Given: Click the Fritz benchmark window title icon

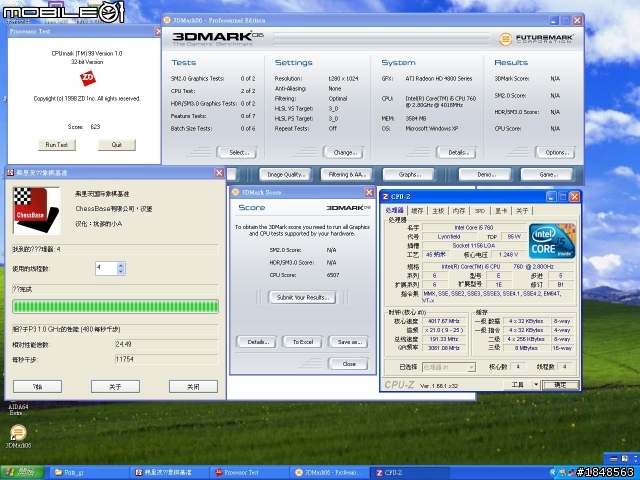Looking at the screenshot, I should click(x=11, y=173).
